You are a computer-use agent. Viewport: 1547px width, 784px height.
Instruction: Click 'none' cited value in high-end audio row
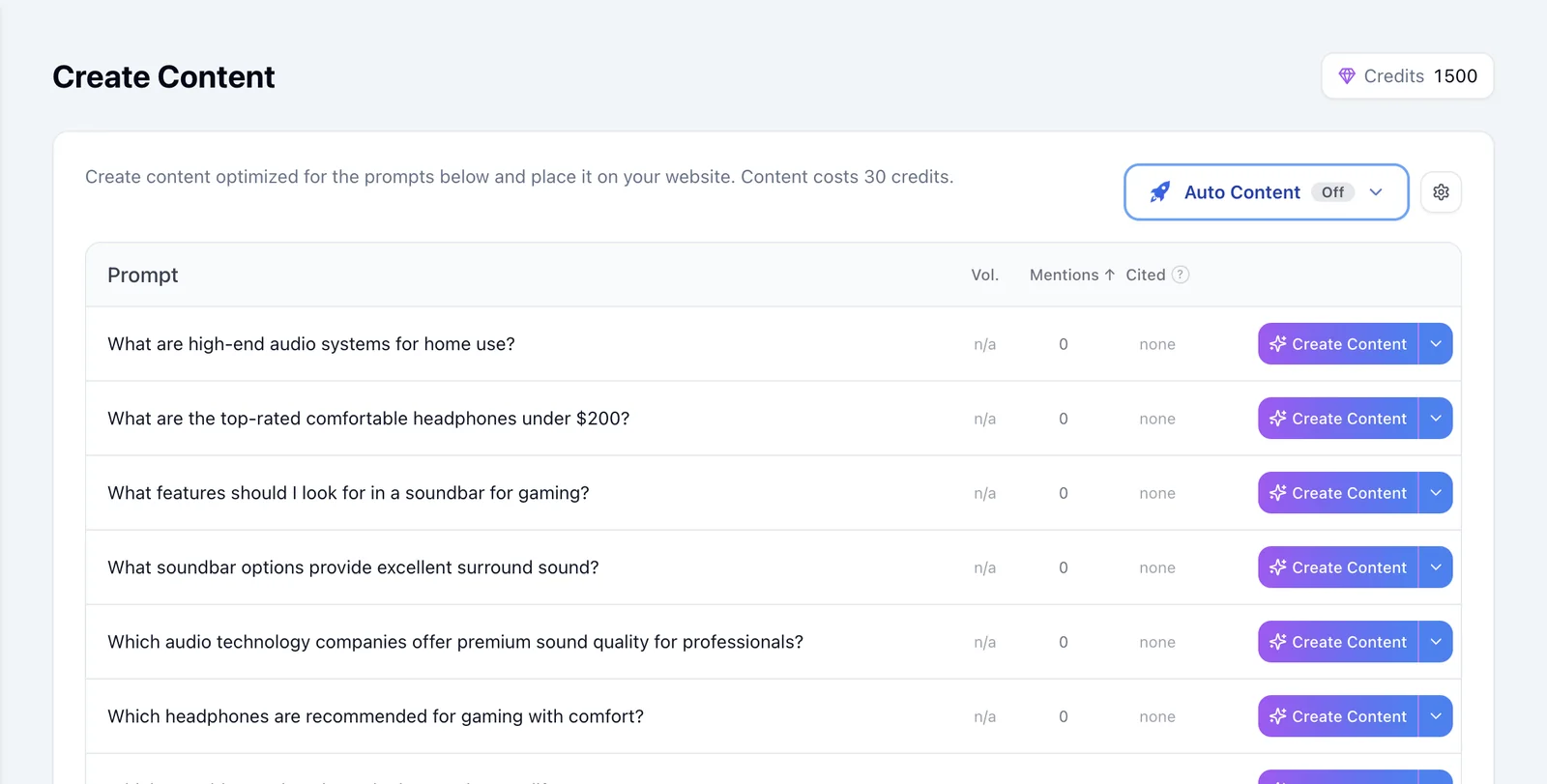pos(1157,344)
